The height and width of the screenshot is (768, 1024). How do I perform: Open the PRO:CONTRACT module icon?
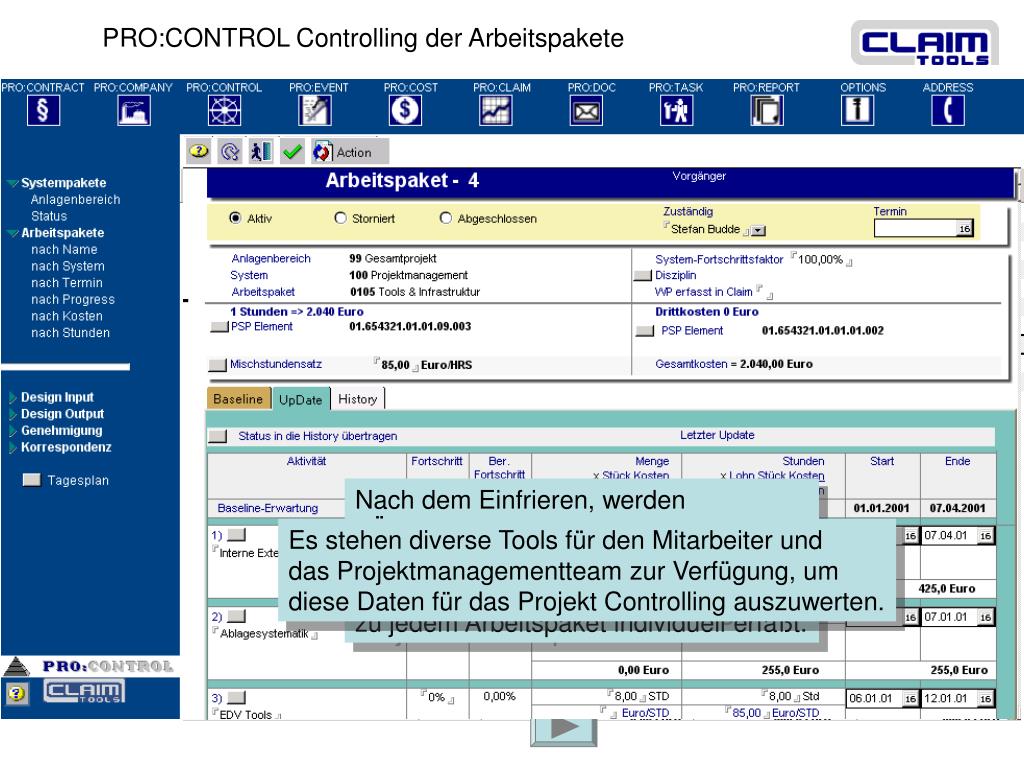coord(43,110)
